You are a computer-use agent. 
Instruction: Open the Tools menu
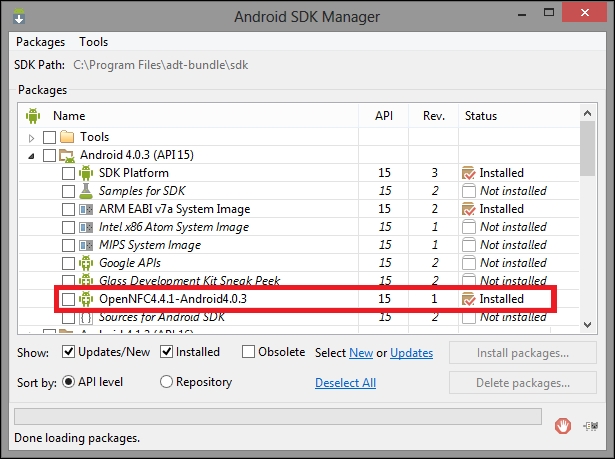(93, 42)
